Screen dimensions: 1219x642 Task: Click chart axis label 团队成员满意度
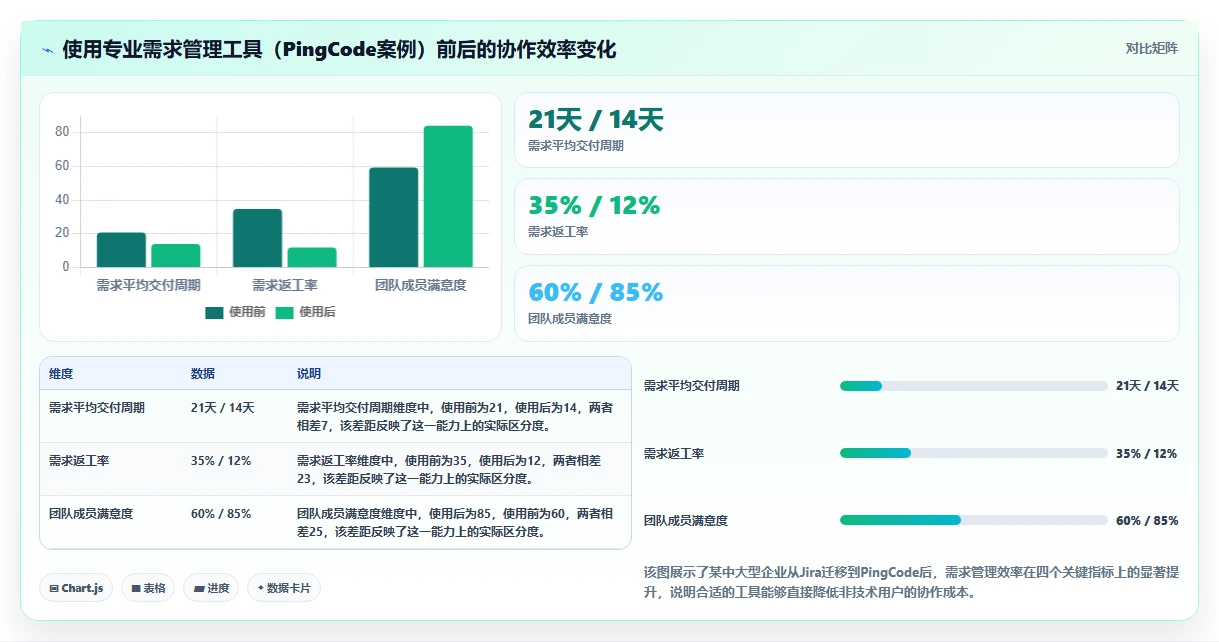coord(421,285)
